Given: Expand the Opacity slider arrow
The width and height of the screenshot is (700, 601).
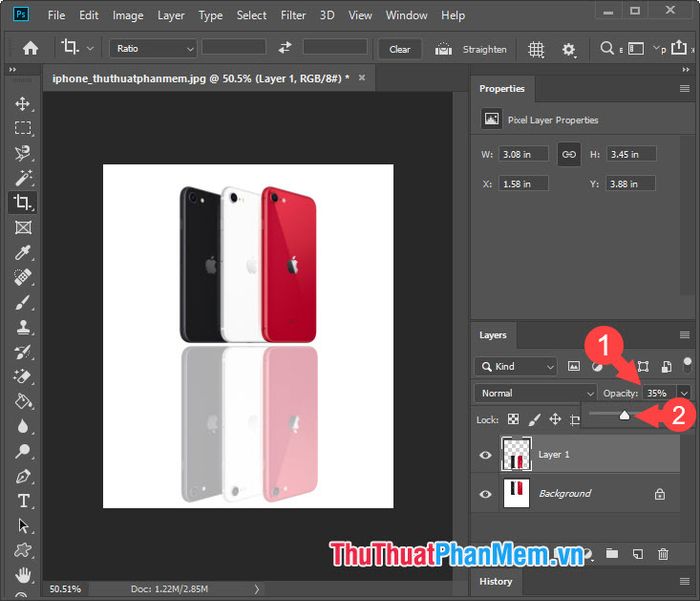Looking at the screenshot, I should click(x=684, y=393).
